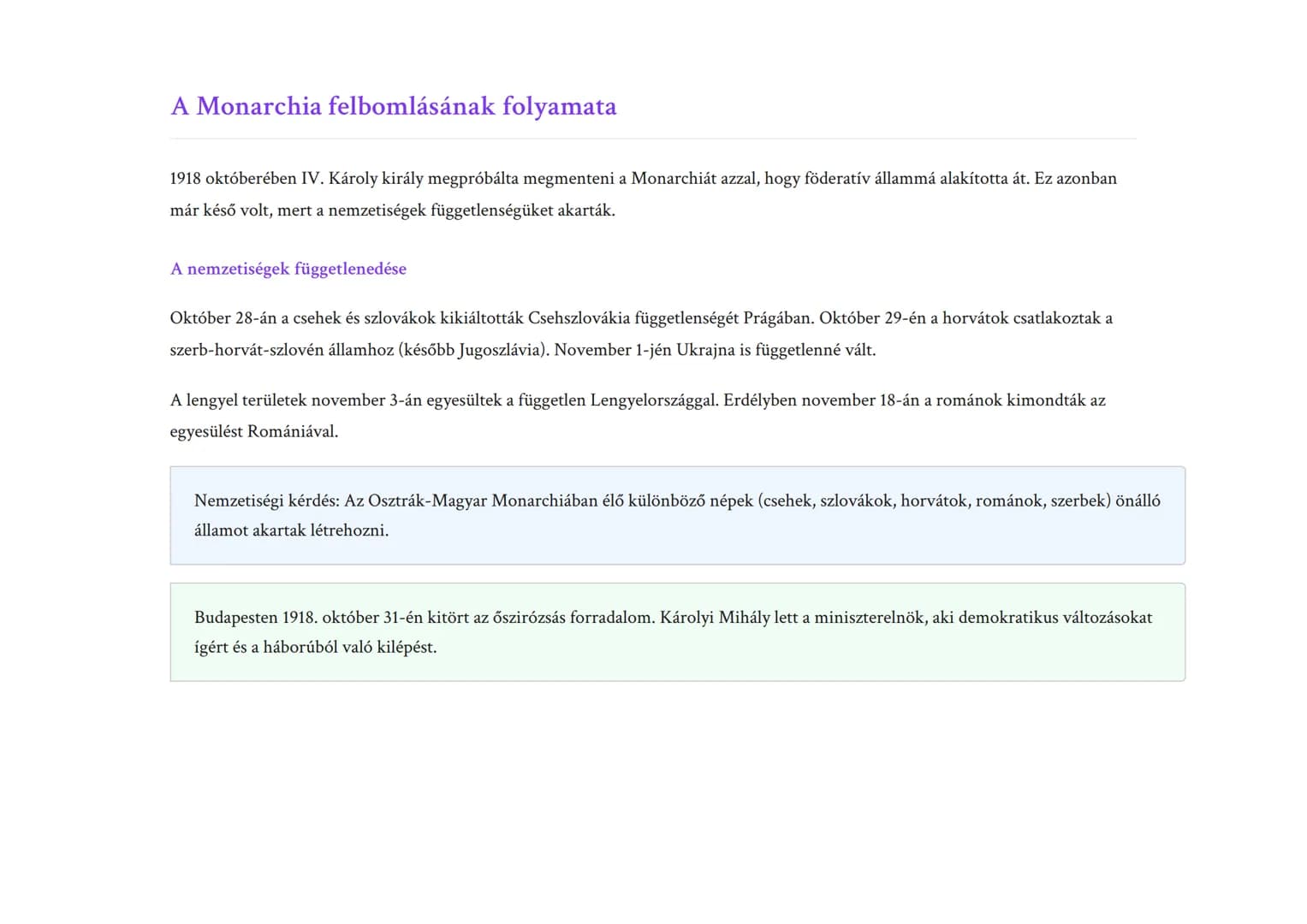Click the word "Prágában"

[x=777, y=318]
